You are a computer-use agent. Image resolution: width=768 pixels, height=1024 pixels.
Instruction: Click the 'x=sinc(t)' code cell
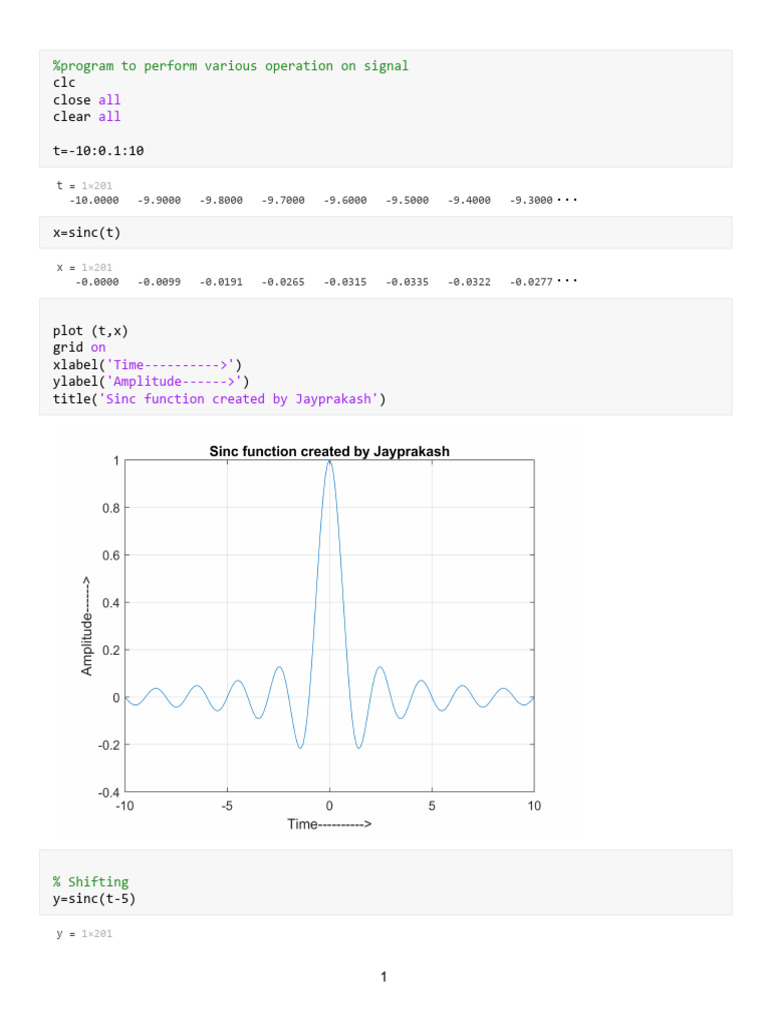[385, 232]
